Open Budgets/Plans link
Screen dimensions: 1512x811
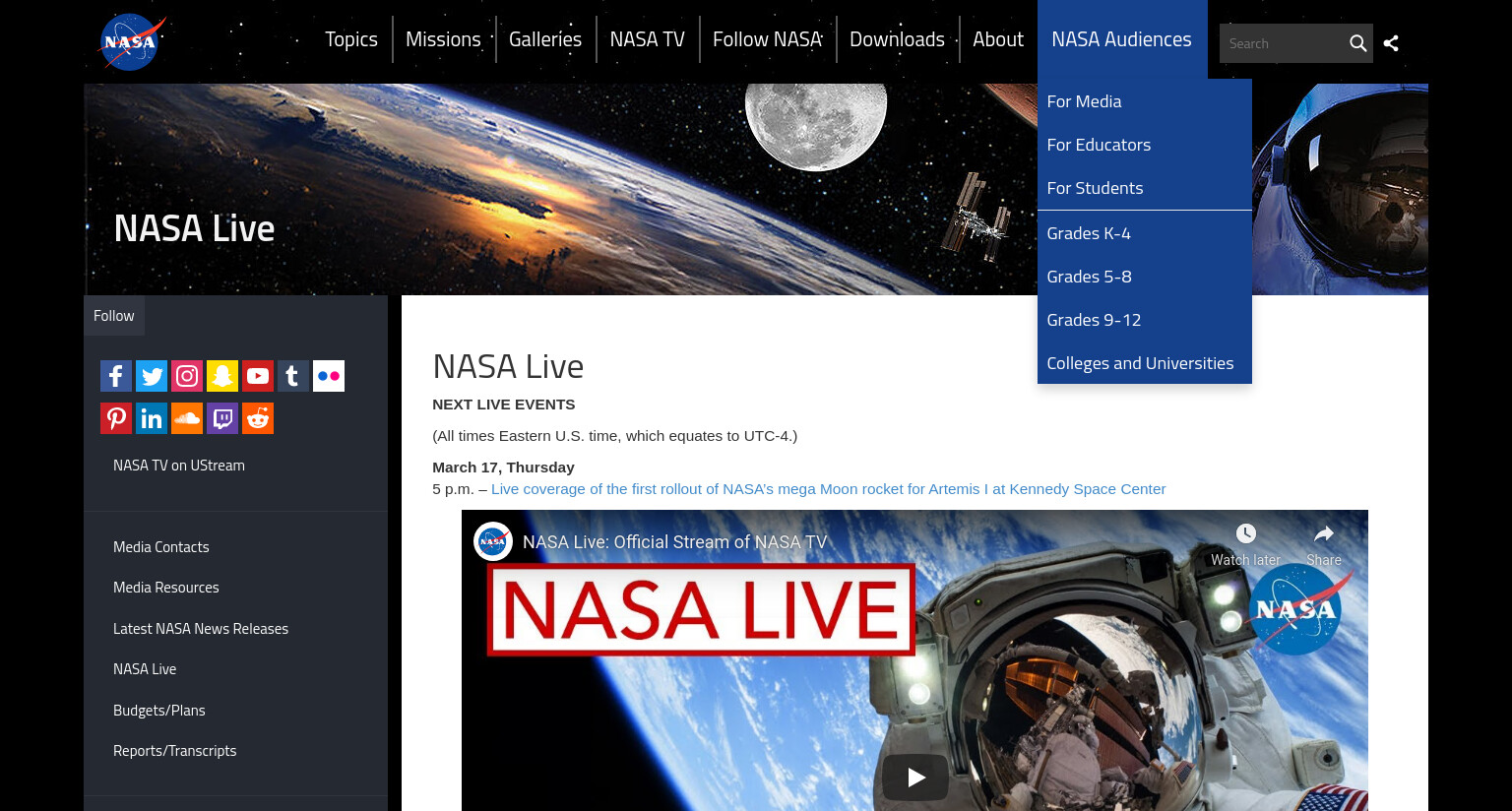click(159, 711)
